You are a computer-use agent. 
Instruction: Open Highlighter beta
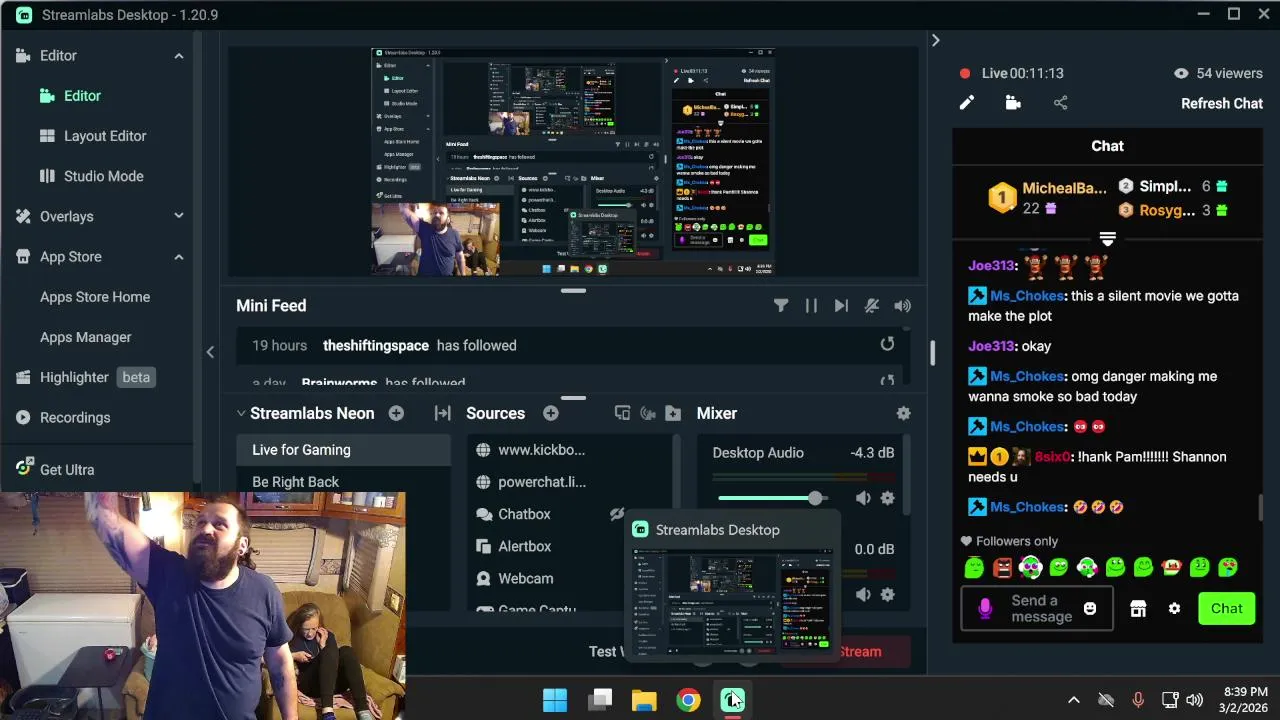coord(84,377)
